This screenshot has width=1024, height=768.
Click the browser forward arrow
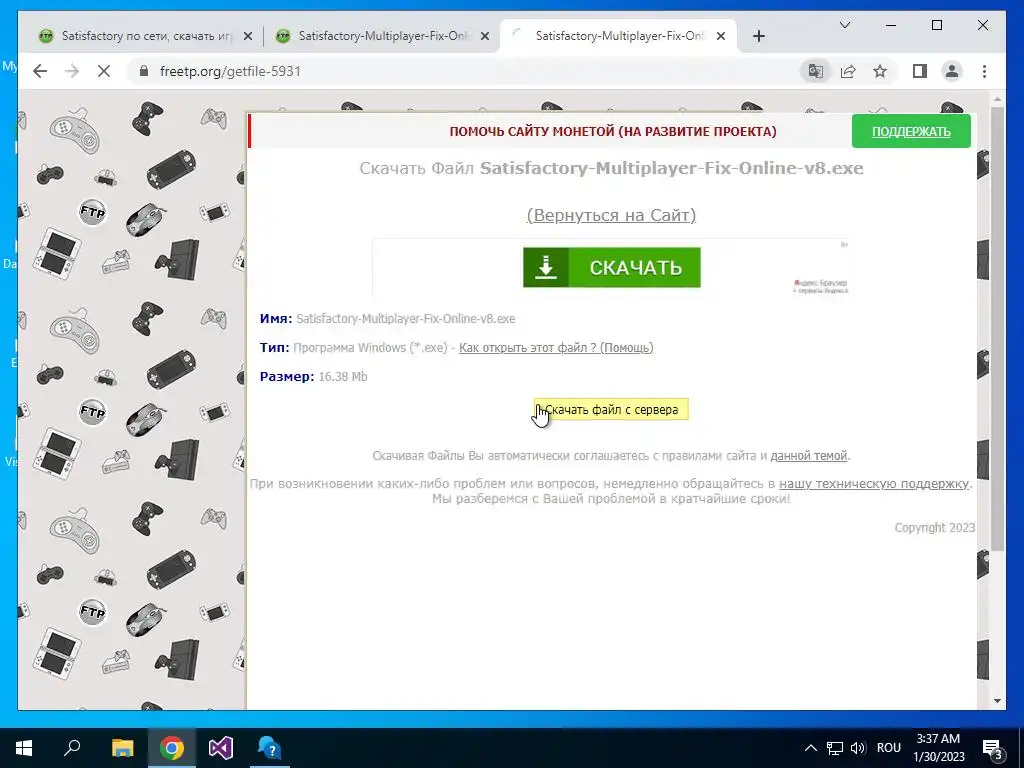tap(72, 71)
